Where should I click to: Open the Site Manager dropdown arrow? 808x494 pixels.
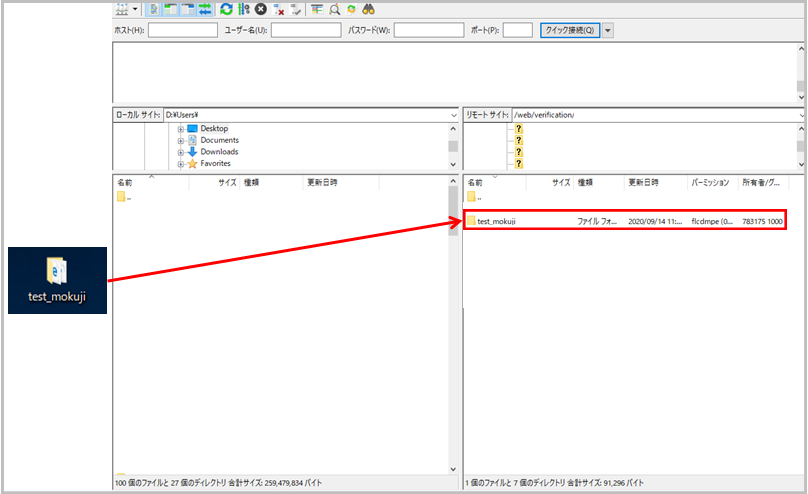[x=136, y=9]
